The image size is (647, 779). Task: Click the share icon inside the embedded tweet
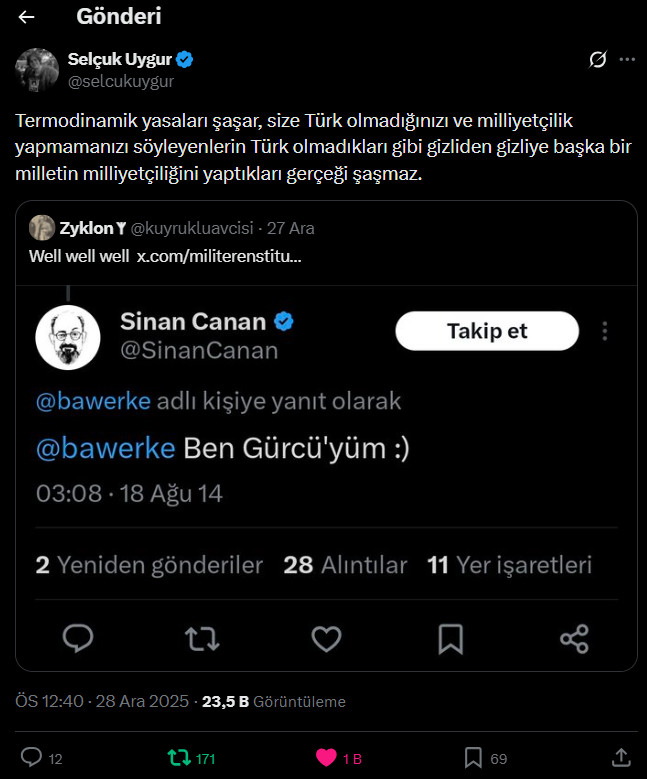point(574,638)
